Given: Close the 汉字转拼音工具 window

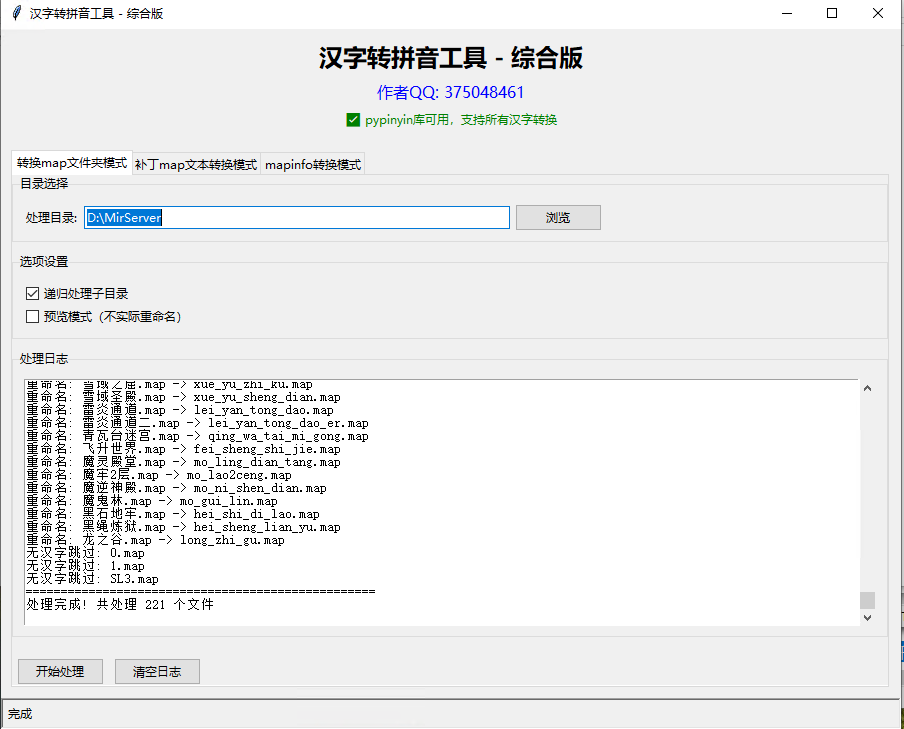Looking at the screenshot, I should coord(878,13).
